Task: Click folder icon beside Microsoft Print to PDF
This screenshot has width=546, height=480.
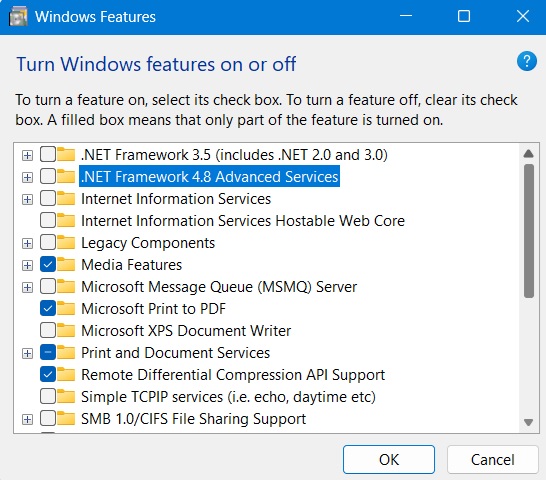Action: 66,309
